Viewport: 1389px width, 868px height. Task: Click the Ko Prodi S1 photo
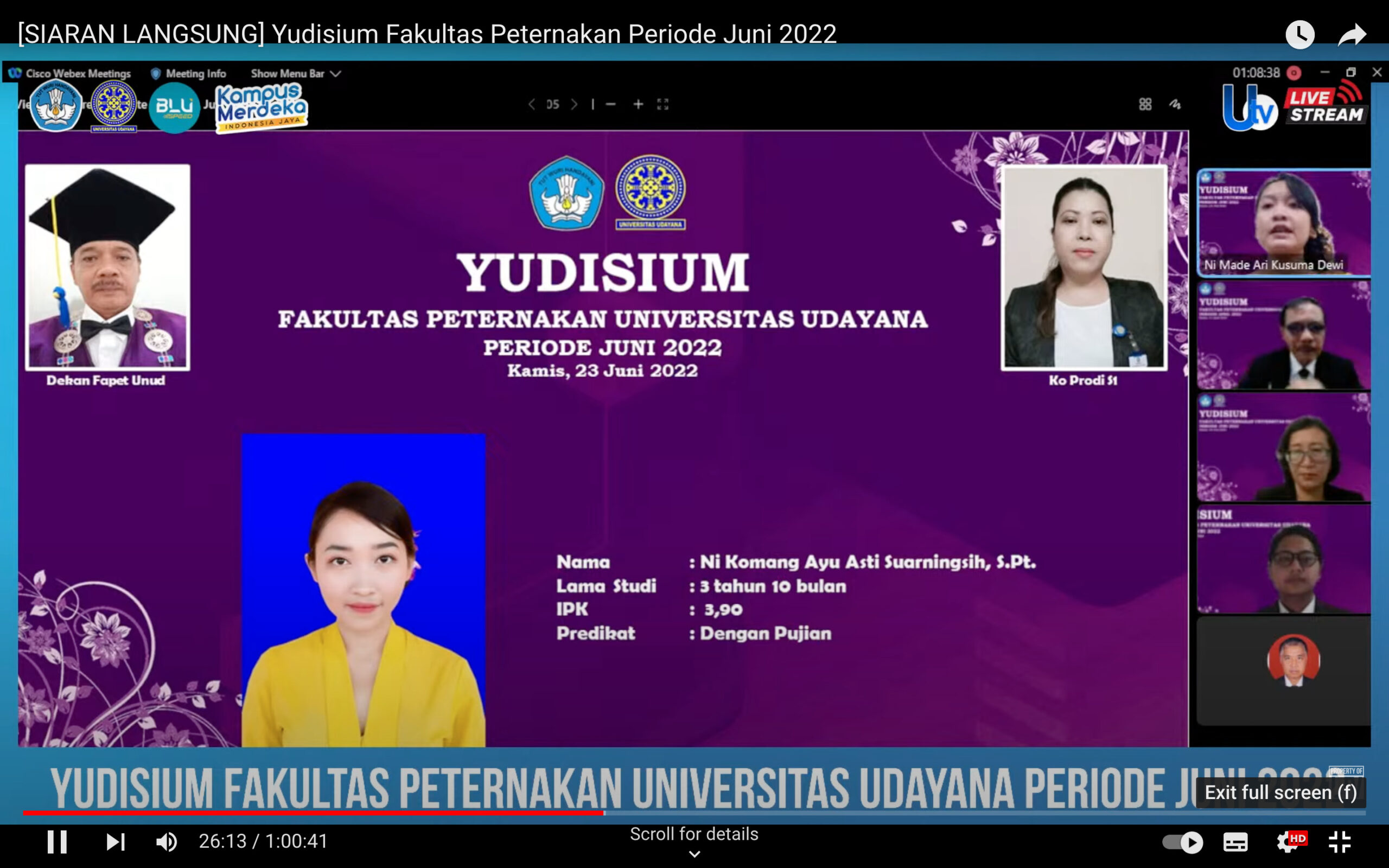coord(1084,267)
